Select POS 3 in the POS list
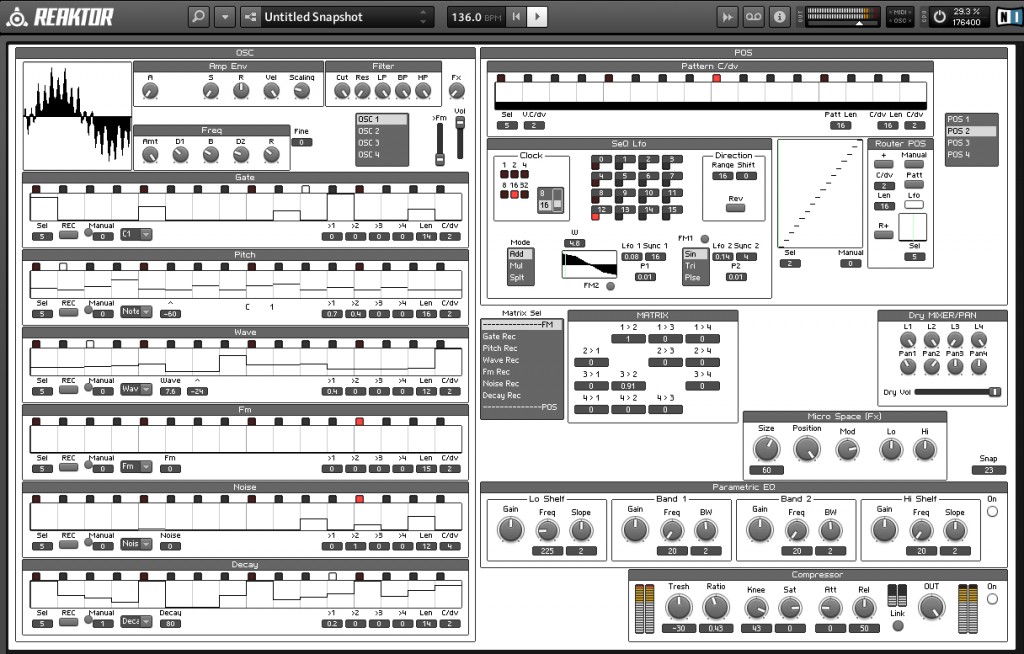The height and width of the screenshot is (654, 1024). tap(971, 143)
